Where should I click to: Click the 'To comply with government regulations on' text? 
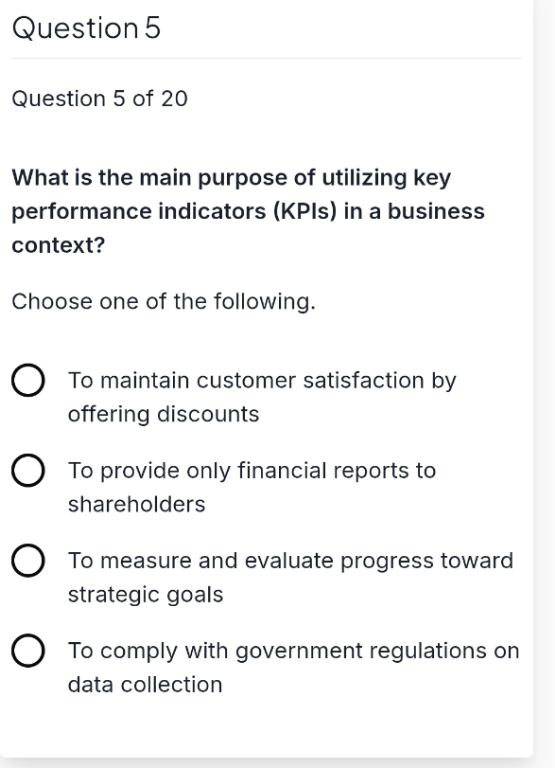293,651
